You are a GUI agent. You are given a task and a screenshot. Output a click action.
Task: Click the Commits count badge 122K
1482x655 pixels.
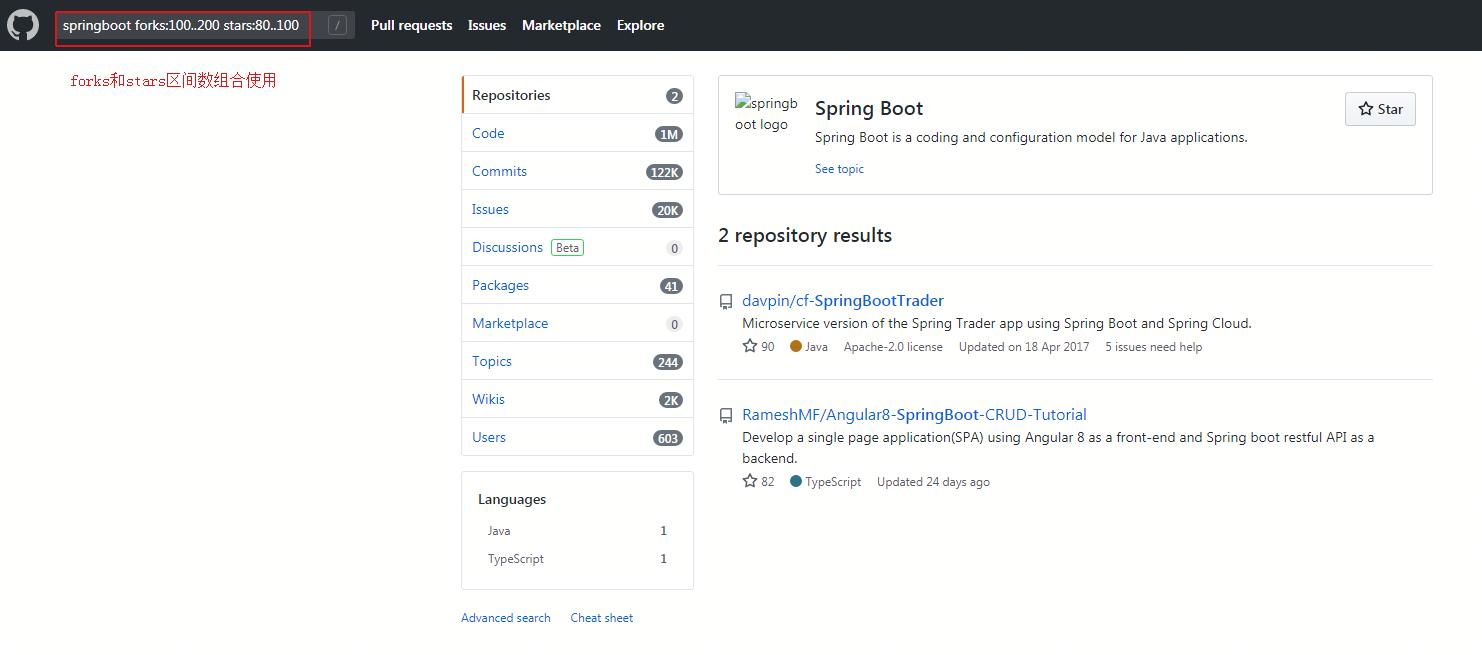(664, 172)
